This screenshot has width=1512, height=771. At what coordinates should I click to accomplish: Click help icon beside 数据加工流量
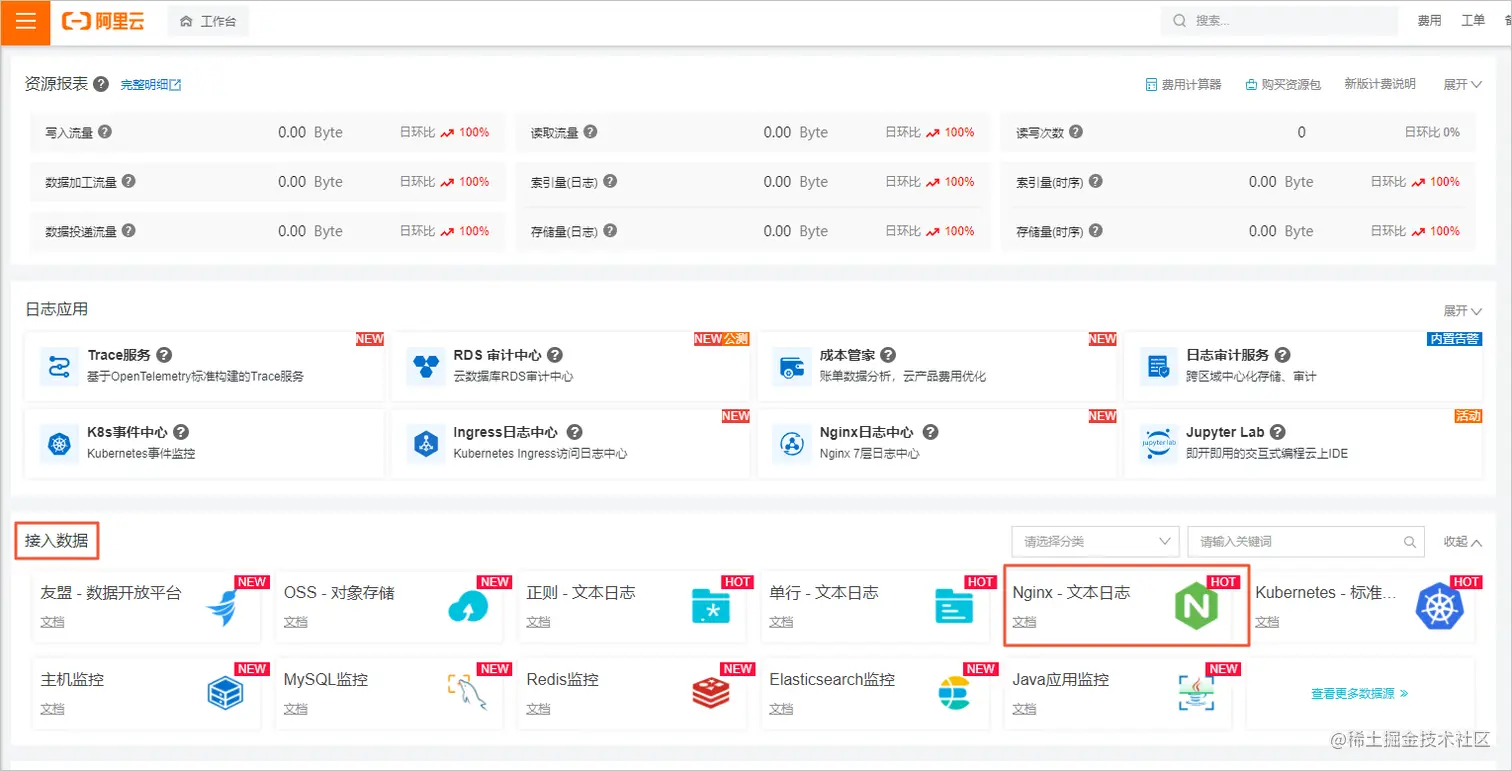(x=128, y=182)
